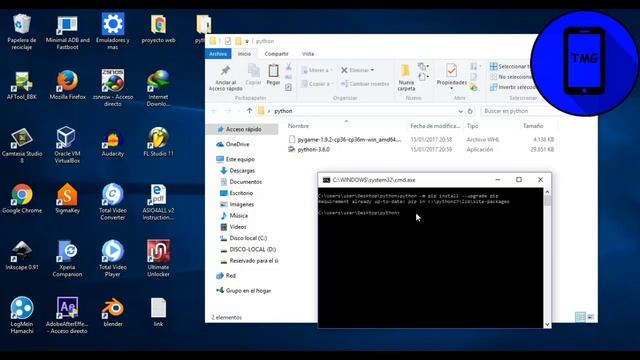Screen dimensions: 640x360
Task: Switch to the Inicio ribbon tab
Action: [x=244, y=54]
